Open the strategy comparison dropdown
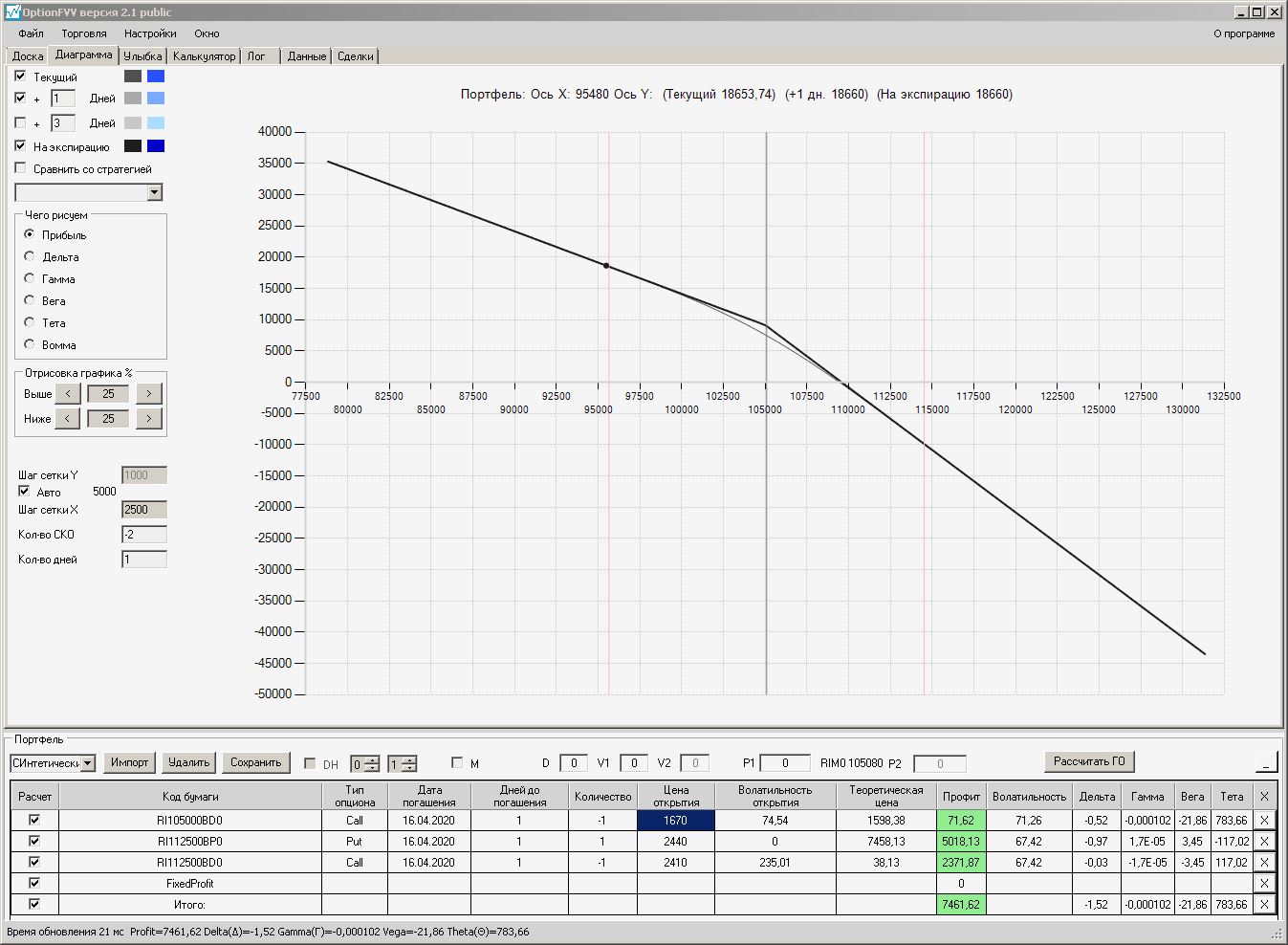Image resolution: width=1288 pixels, height=945 pixels. coord(155,192)
